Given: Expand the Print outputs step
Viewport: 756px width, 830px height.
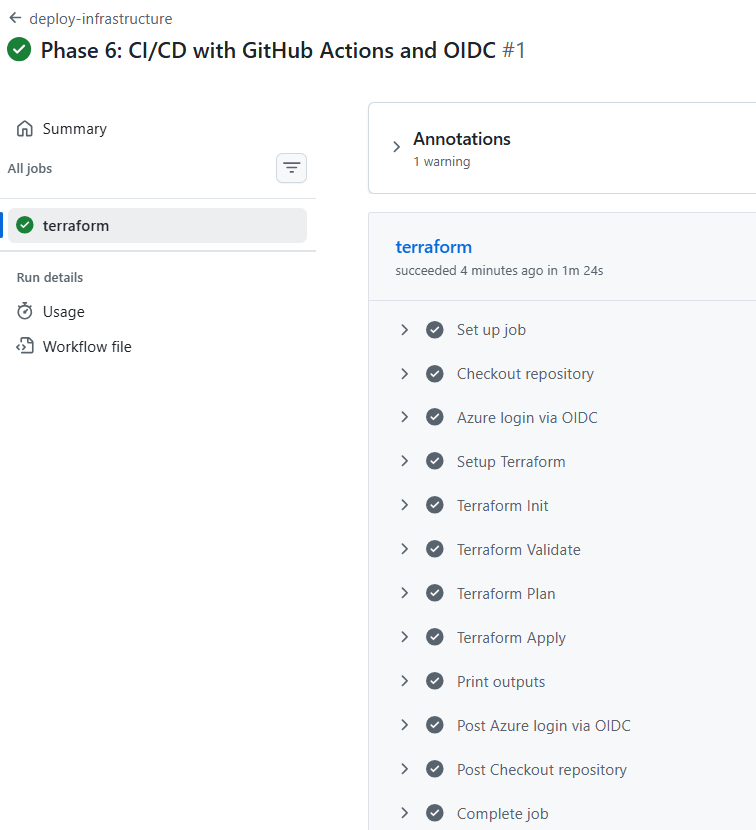Looking at the screenshot, I should [404, 681].
